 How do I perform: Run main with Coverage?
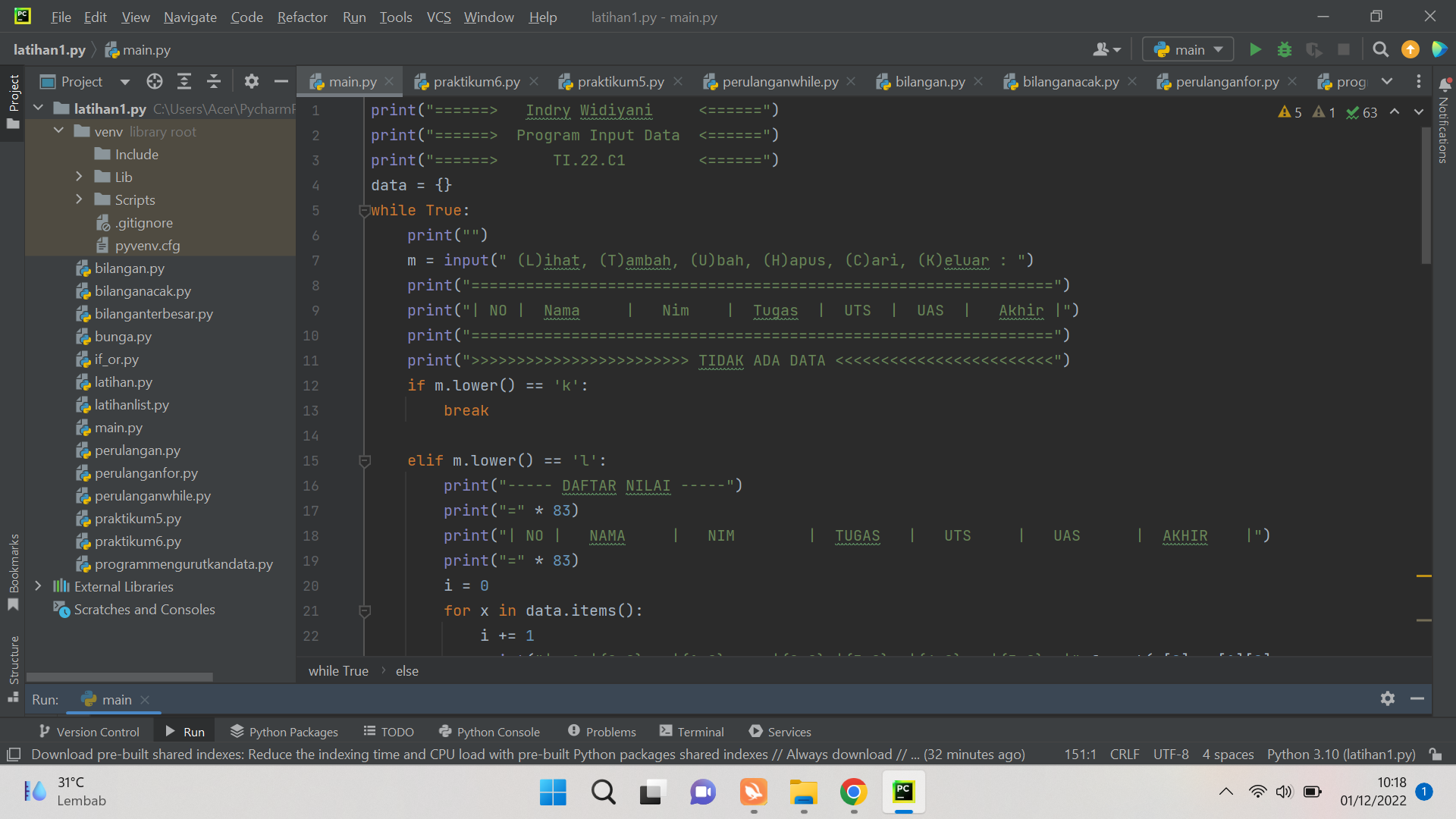(x=1314, y=49)
